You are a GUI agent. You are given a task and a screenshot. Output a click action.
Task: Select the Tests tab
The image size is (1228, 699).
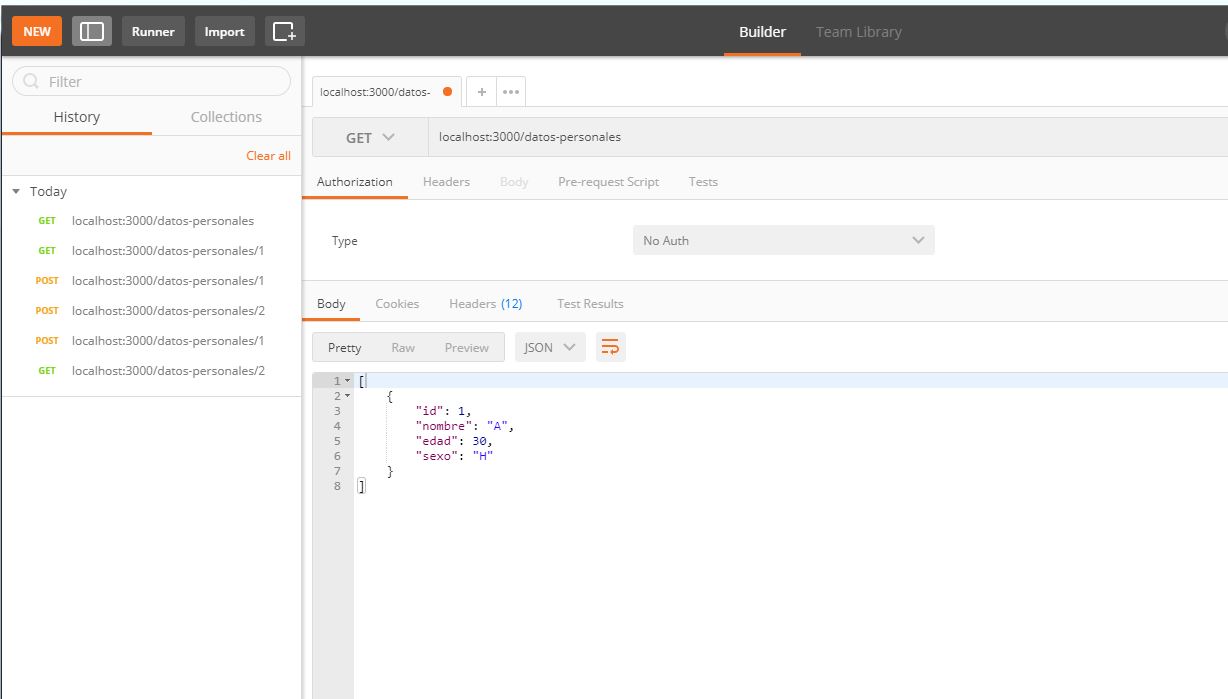703,182
